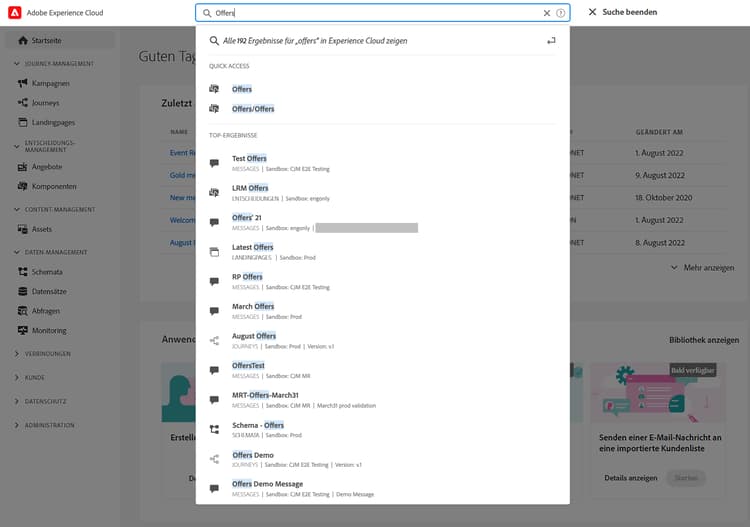Image resolution: width=750 pixels, height=527 pixels.
Task: Click the Adobe Experience Cloud logo icon
Action: 15,12
